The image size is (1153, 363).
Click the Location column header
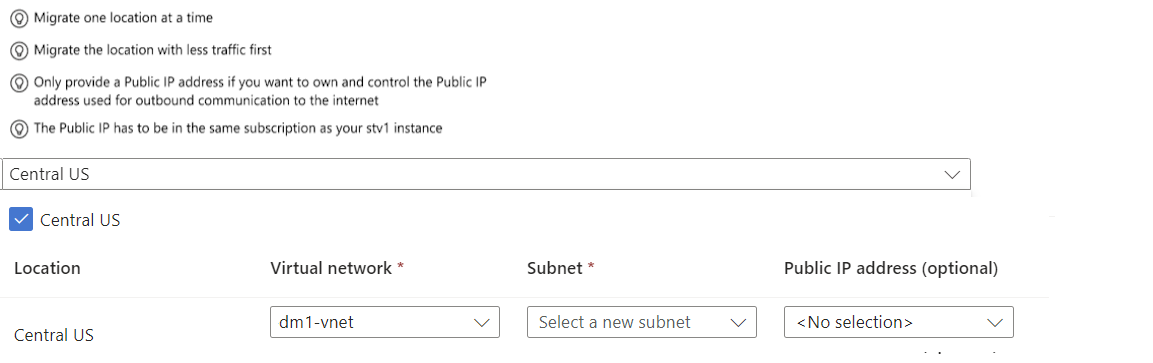click(x=47, y=268)
